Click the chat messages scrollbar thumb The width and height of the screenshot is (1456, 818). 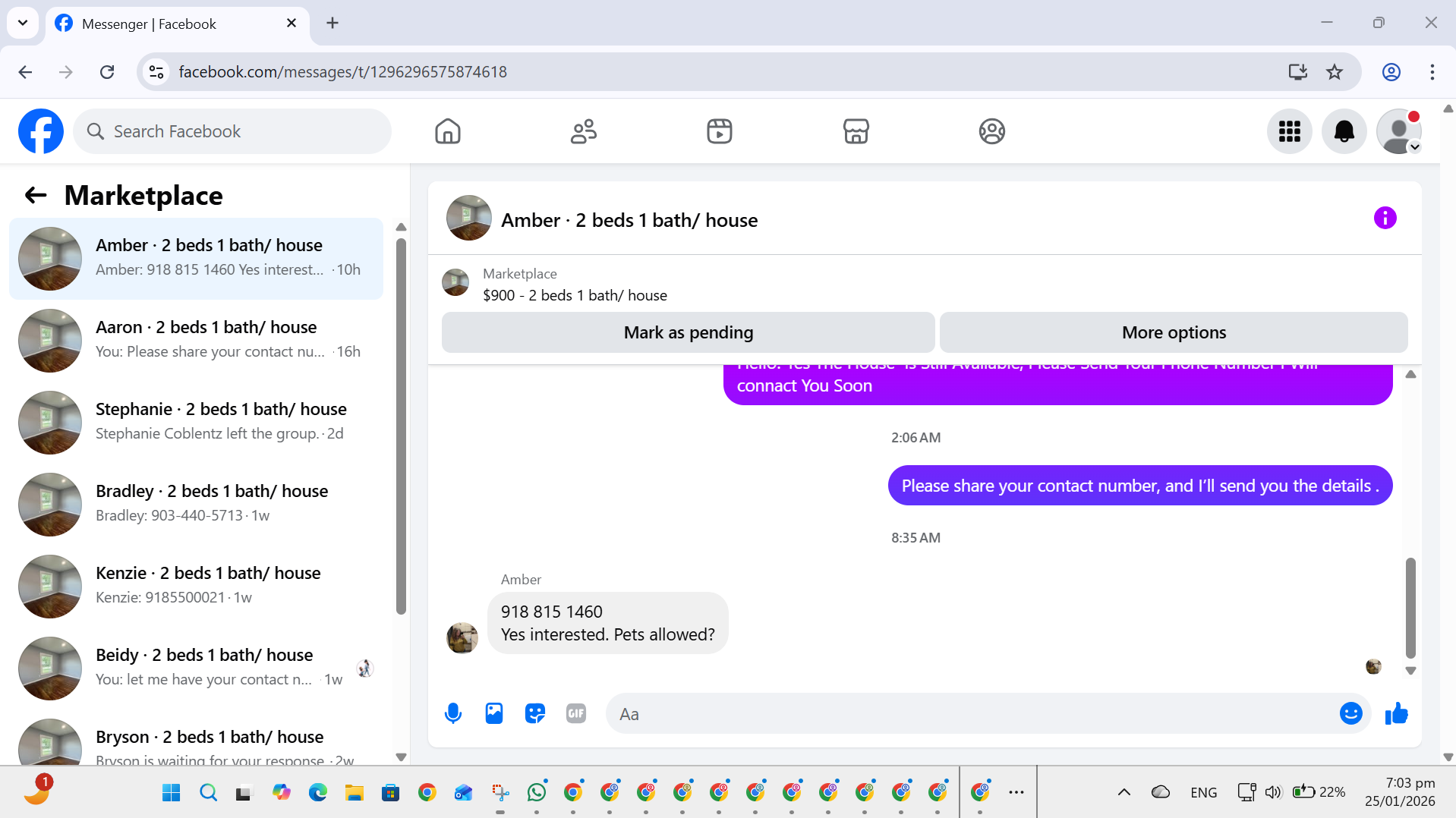(1410, 607)
